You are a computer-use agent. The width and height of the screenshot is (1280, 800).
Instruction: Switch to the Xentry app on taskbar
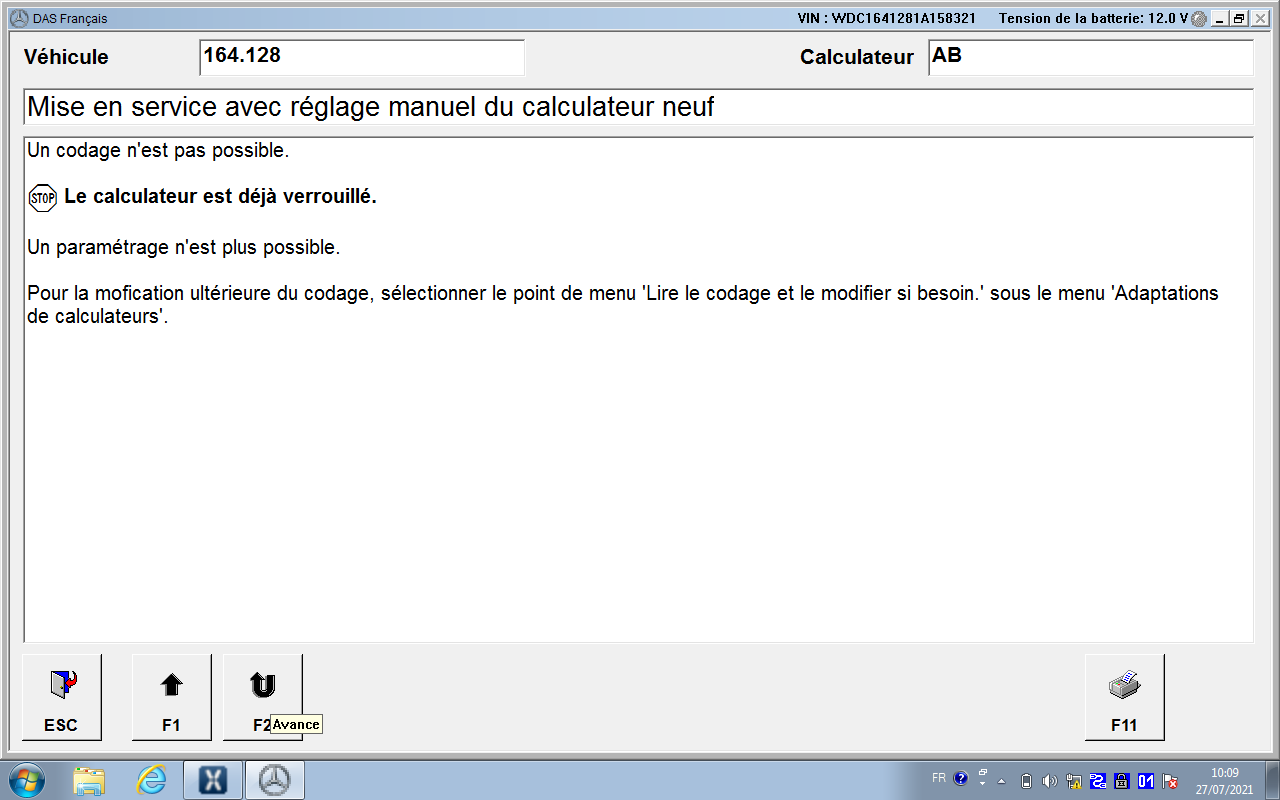coord(213,779)
